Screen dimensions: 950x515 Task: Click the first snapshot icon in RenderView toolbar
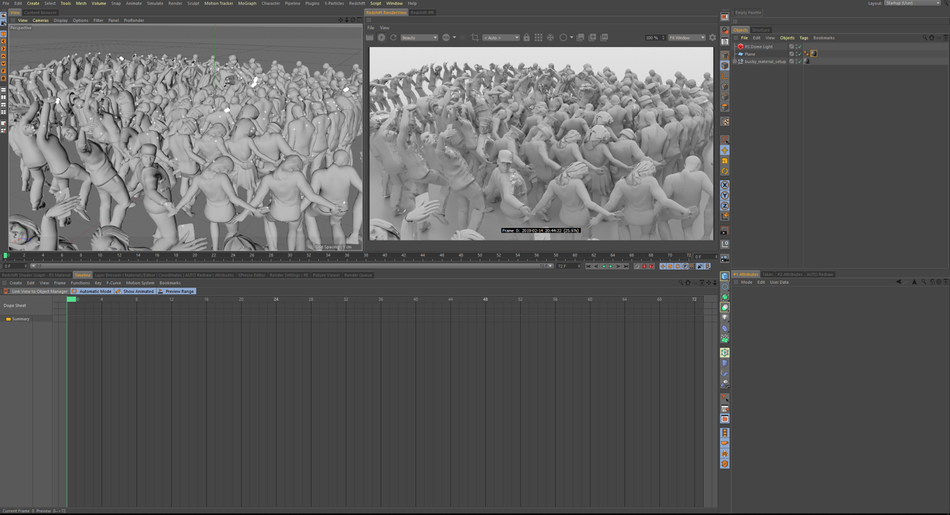(580, 38)
